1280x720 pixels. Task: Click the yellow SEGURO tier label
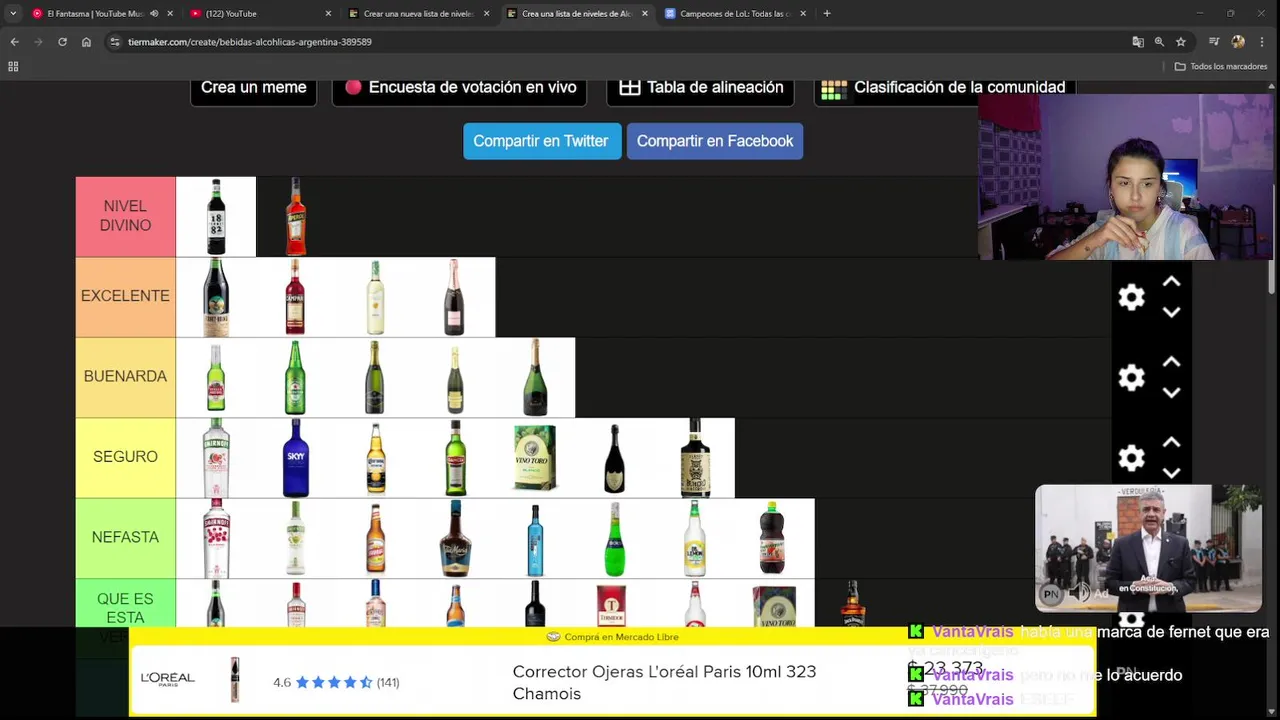pyautogui.click(x=125, y=457)
